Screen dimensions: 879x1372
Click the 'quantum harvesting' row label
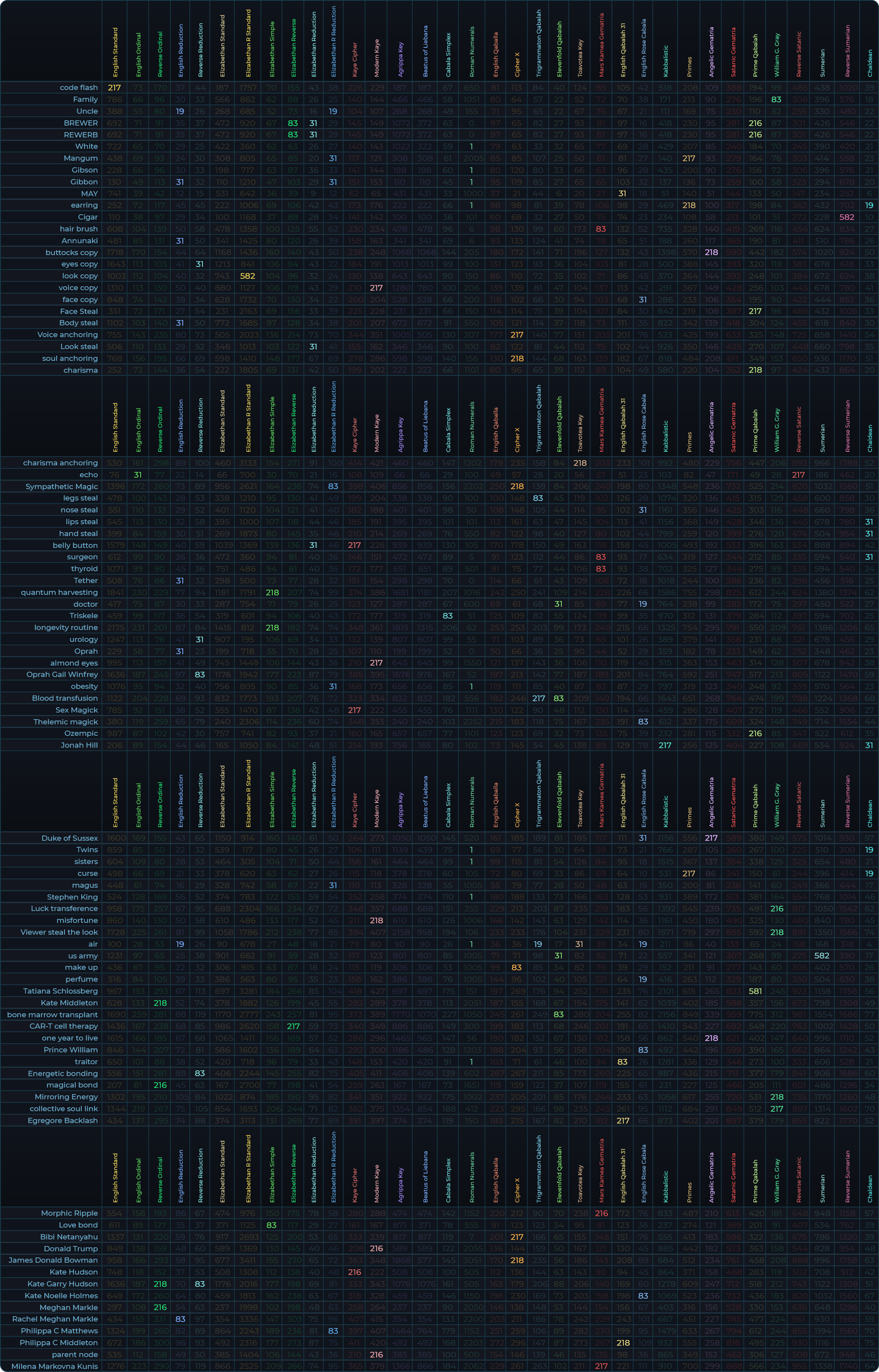click(x=59, y=592)
